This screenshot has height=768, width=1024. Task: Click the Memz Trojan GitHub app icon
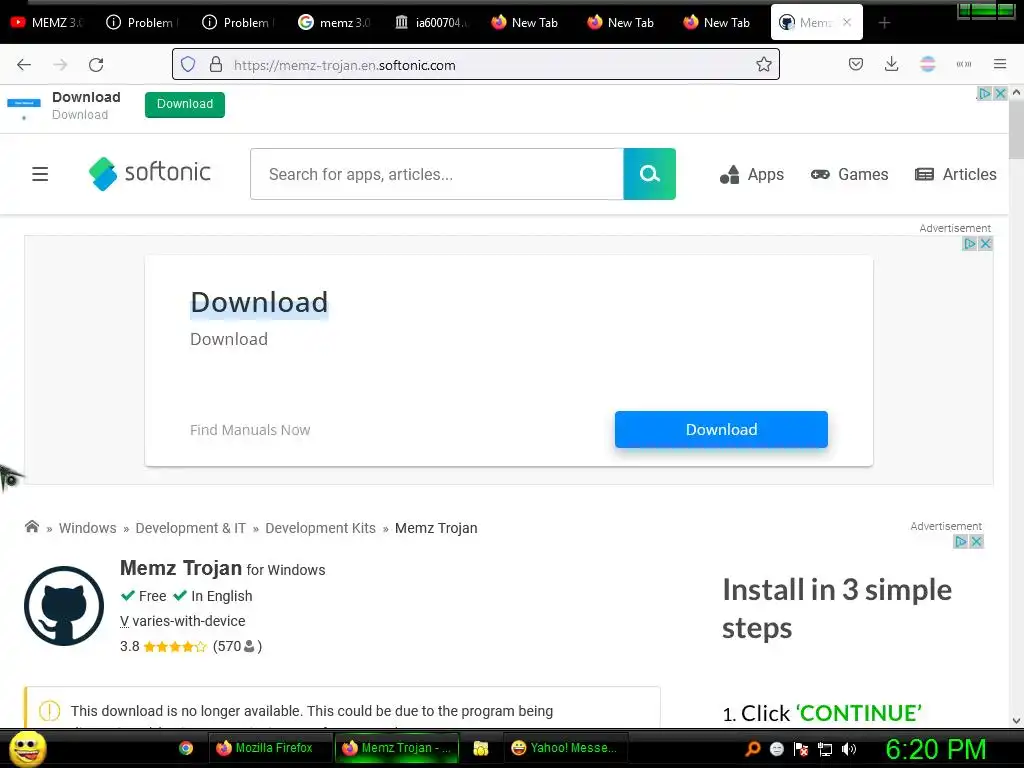coord(64,605)
